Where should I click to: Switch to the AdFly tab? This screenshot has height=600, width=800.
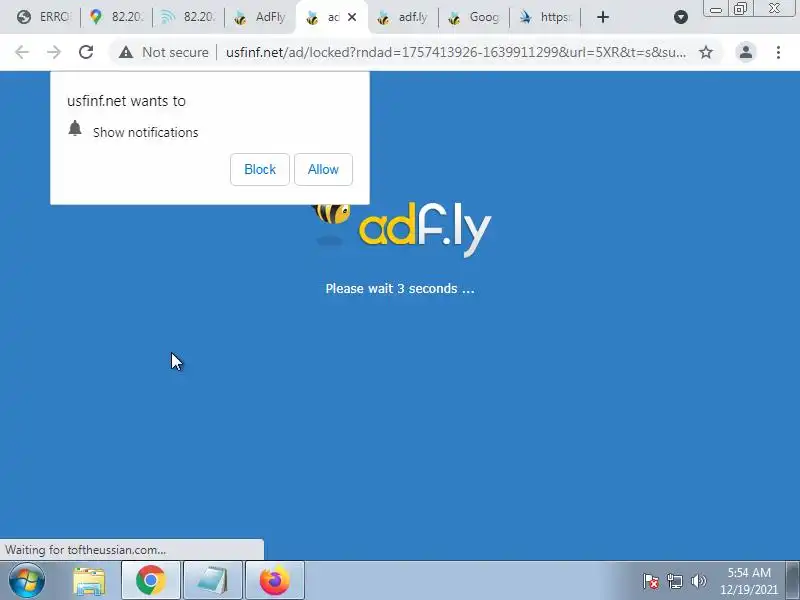click(x=260, y=17)
